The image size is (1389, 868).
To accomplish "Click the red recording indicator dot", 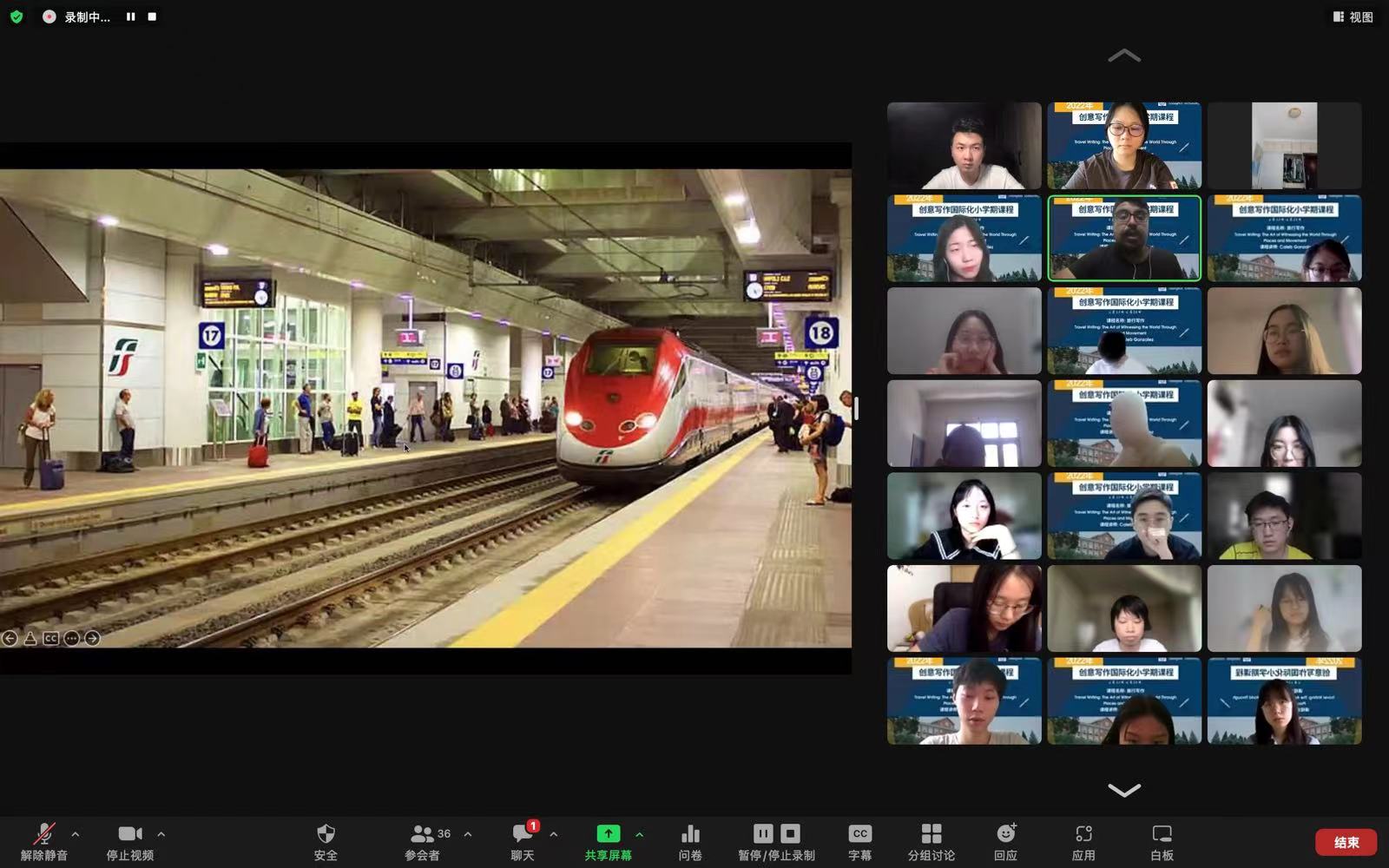I will click(49, 16).
